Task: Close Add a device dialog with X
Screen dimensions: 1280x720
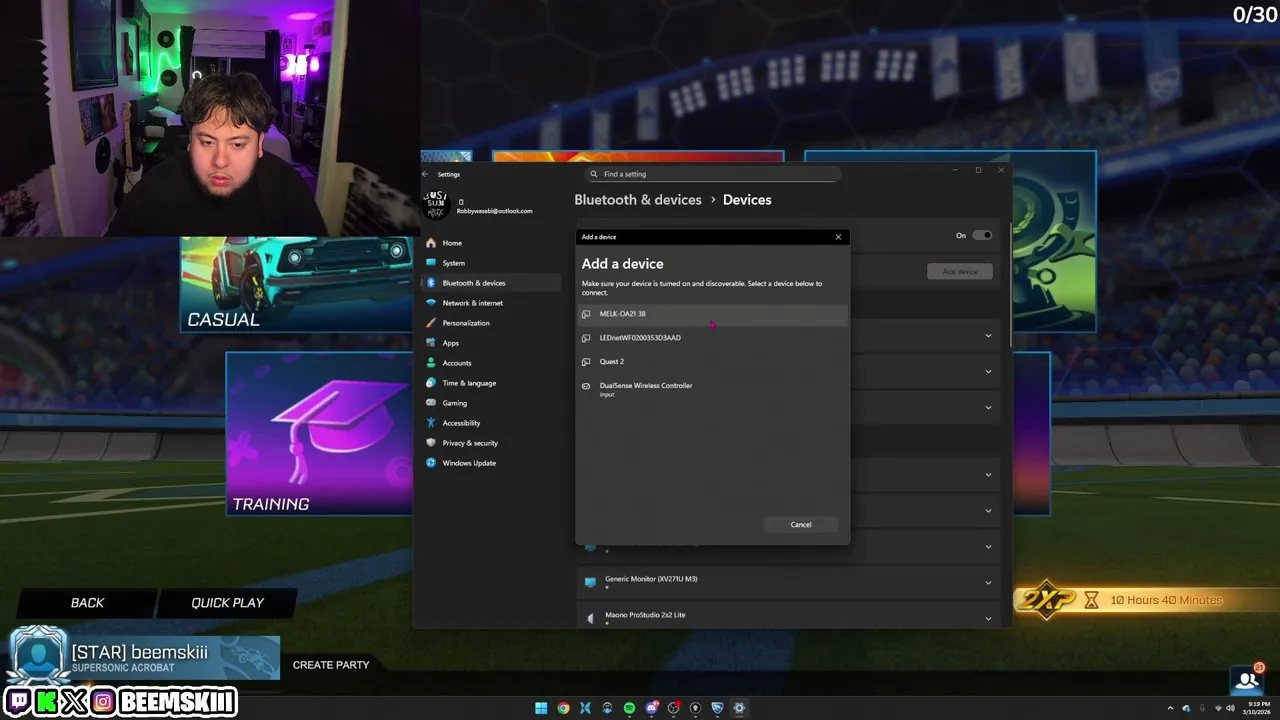Action: (x=838, y=237)
